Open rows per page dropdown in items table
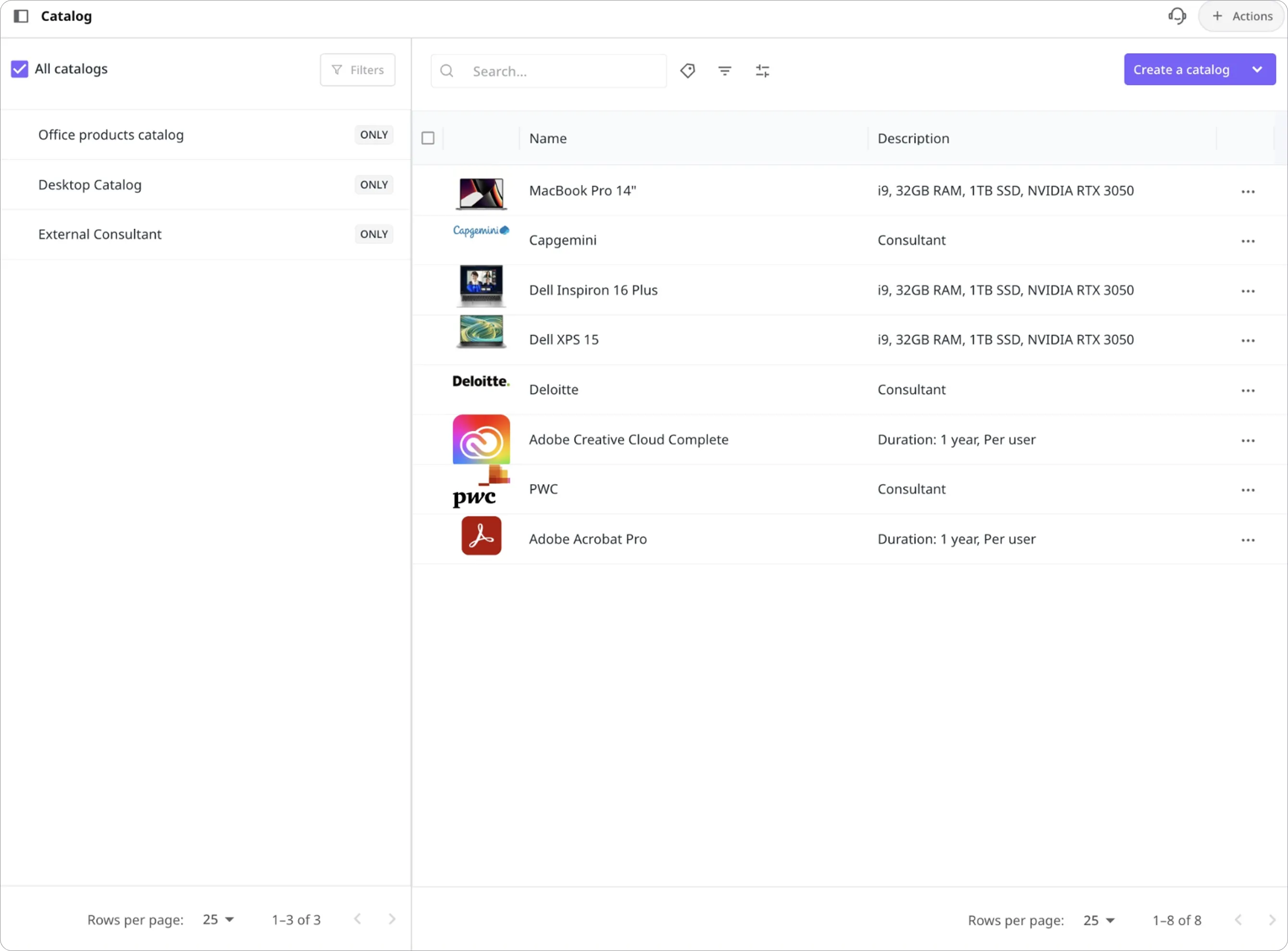Image resolution: width=1288 pixels, height=951 pixels. tap(1099, 920)
